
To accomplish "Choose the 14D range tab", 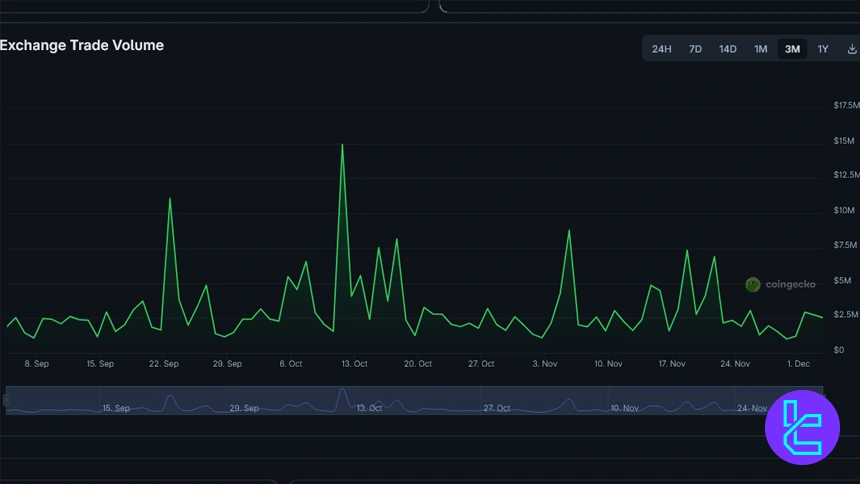I will 728,49.
